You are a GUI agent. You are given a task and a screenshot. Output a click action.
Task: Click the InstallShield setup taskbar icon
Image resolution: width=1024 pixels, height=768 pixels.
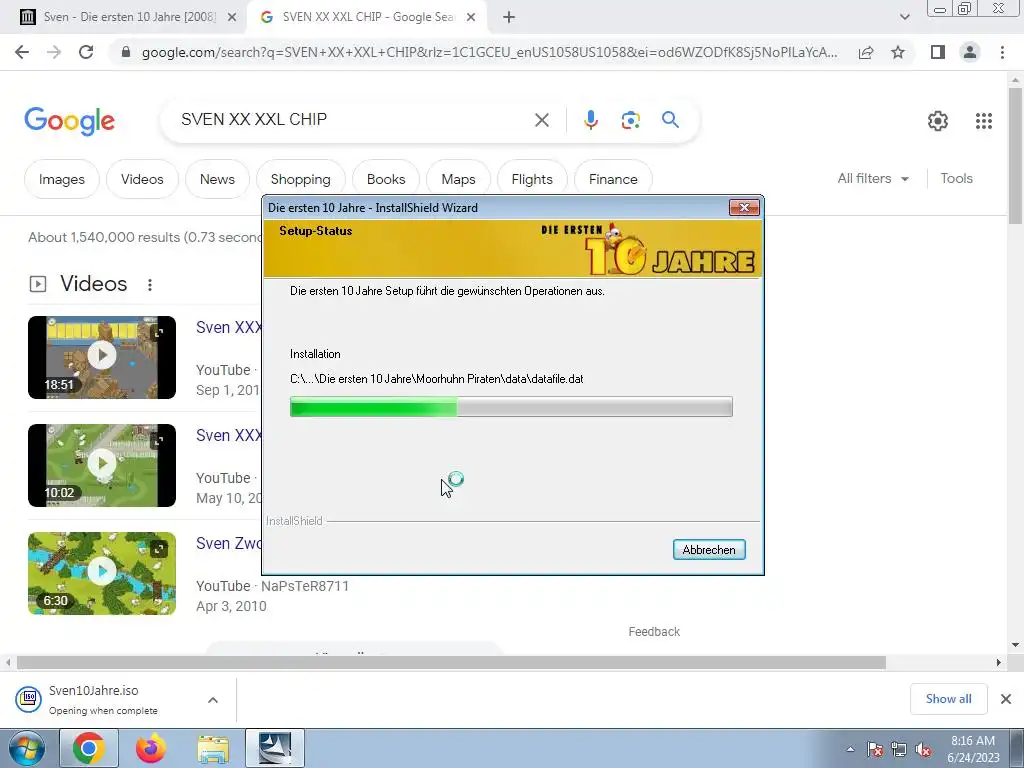pos(275,748)
